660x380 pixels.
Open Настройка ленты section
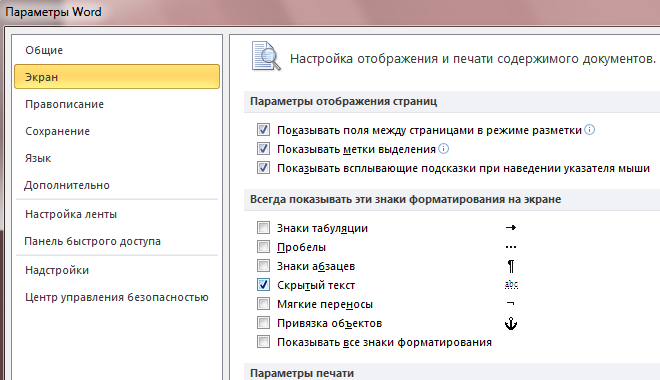point(117,214)
